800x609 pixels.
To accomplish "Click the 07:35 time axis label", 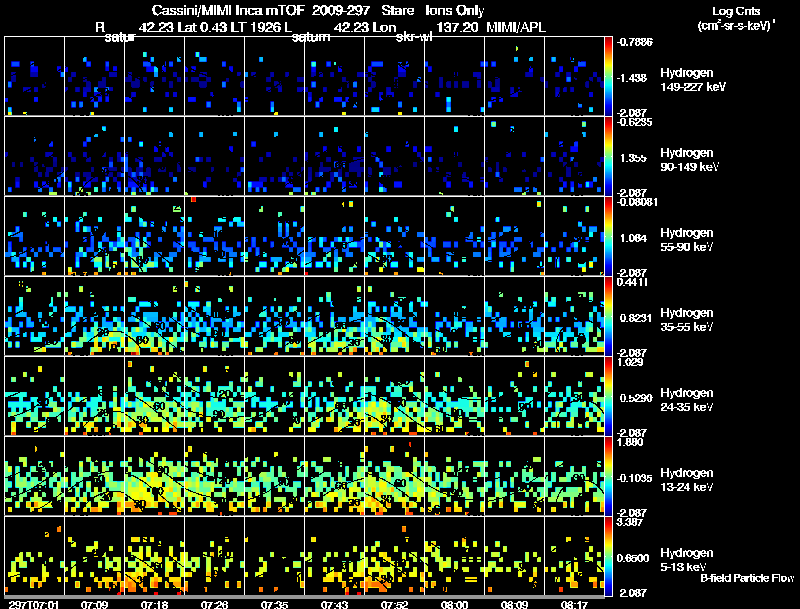I will [274, 604].
